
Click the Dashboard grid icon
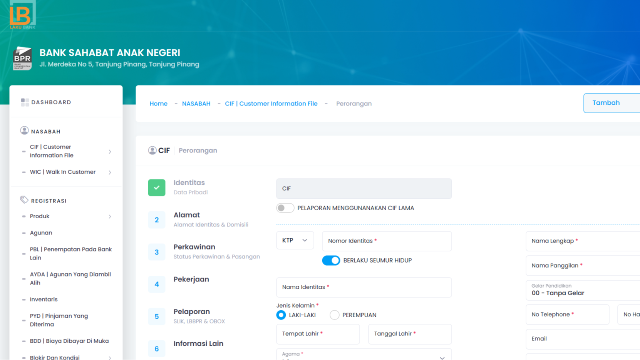click(24, 102)
